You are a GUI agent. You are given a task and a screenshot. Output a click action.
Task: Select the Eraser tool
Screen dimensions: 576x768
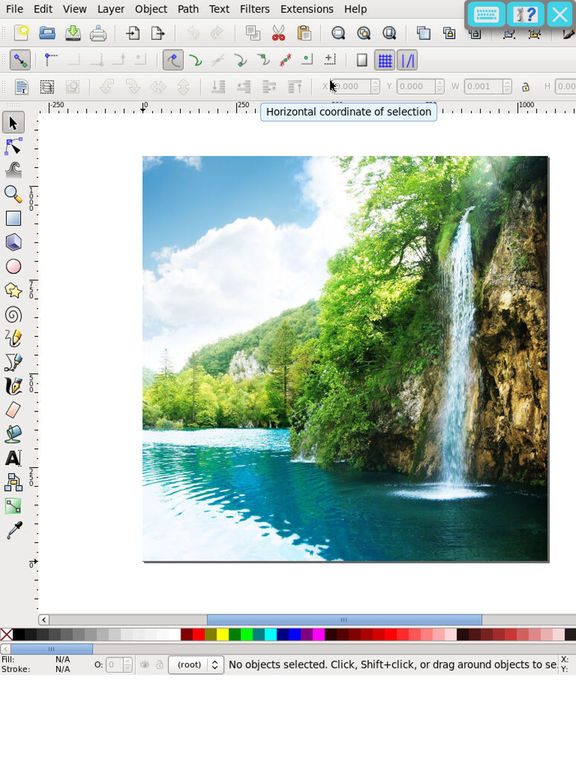13,410
